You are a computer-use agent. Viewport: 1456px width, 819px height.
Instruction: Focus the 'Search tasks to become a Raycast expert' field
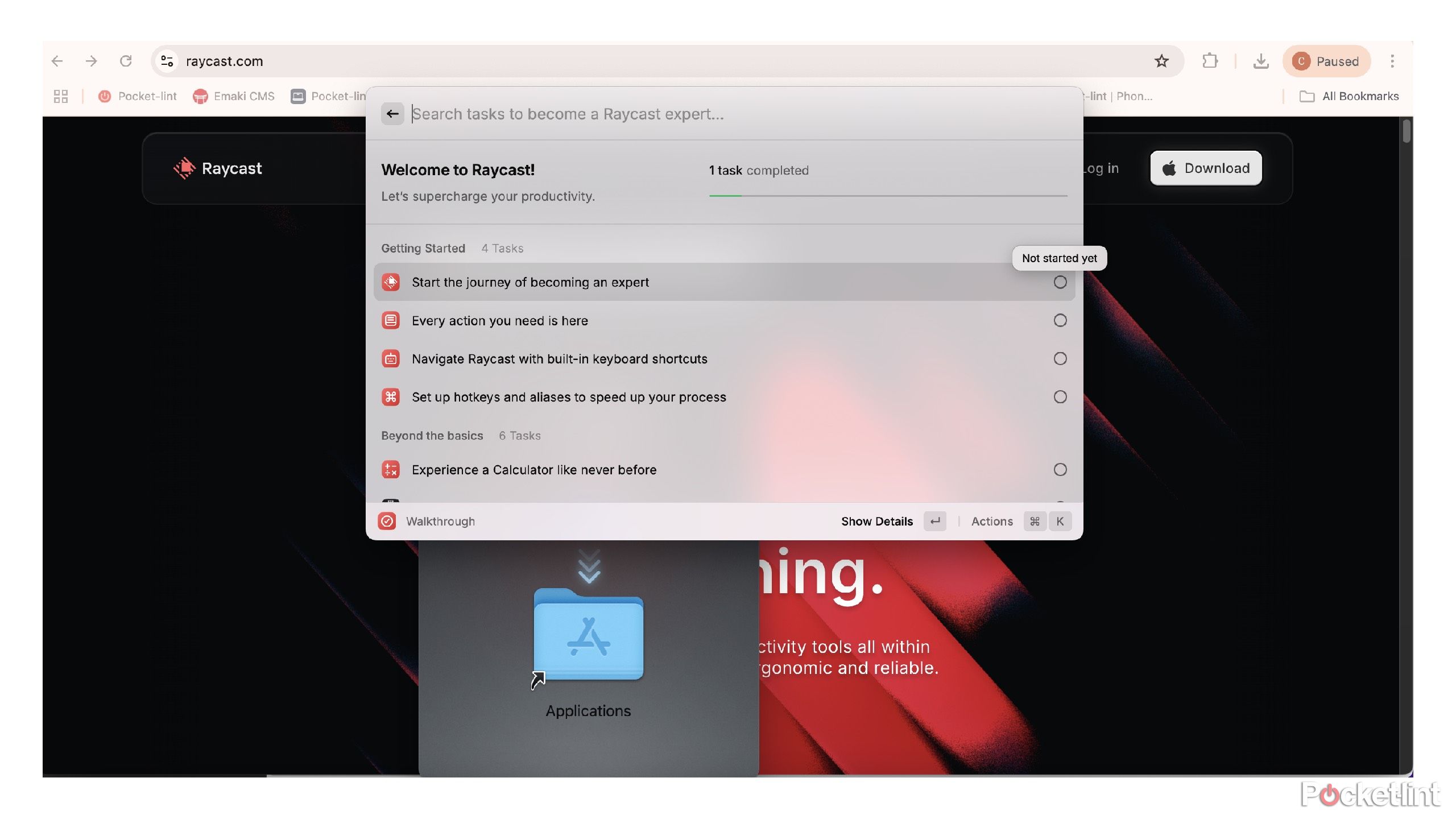[x=739, y=114]
